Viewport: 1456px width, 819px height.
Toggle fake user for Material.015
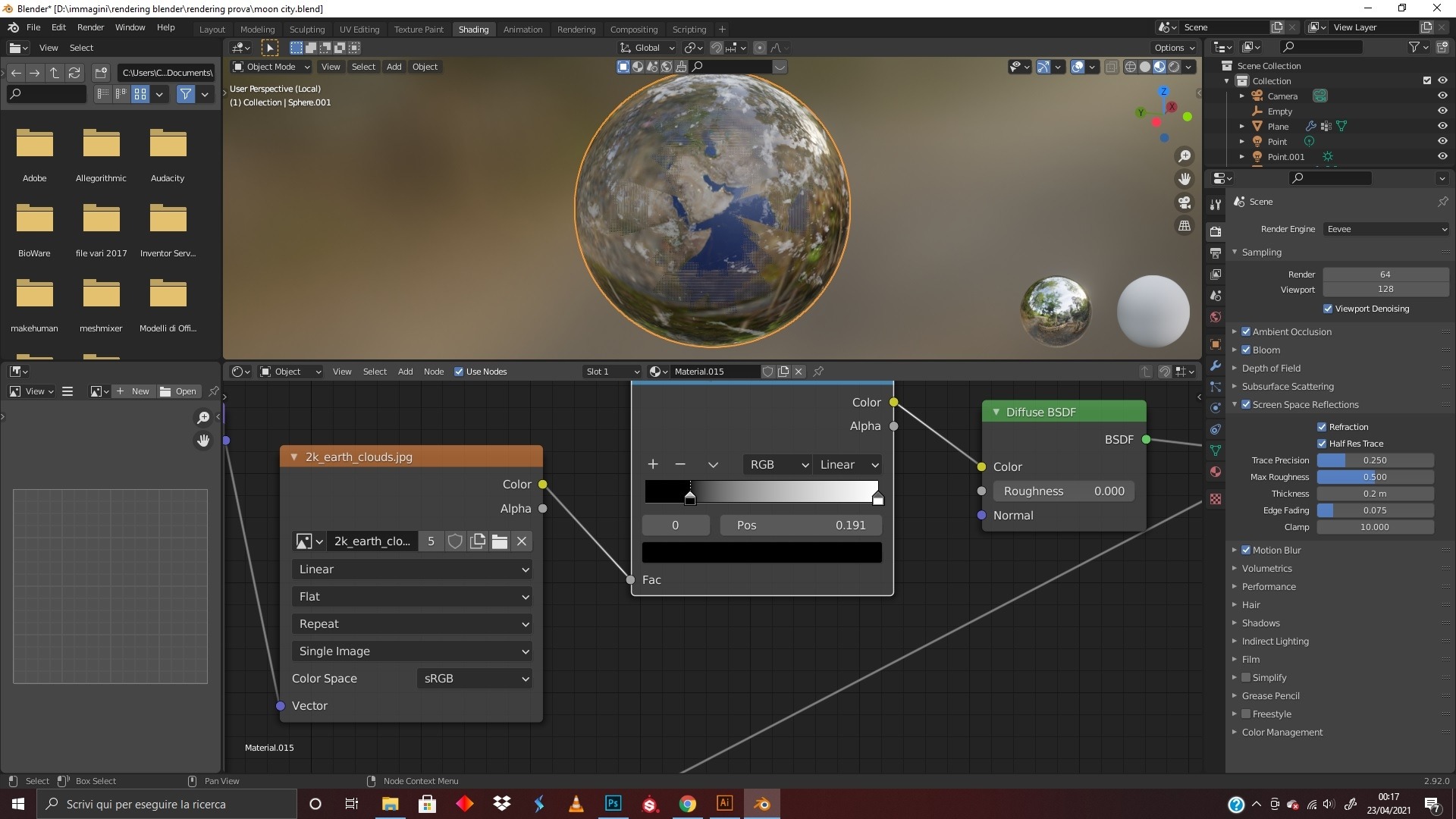pos(767,372)
